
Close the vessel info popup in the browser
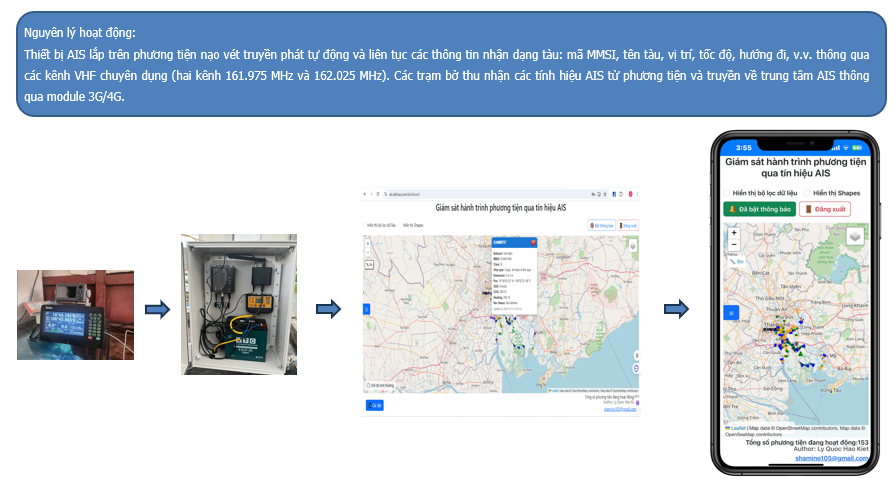click(533, 243)
